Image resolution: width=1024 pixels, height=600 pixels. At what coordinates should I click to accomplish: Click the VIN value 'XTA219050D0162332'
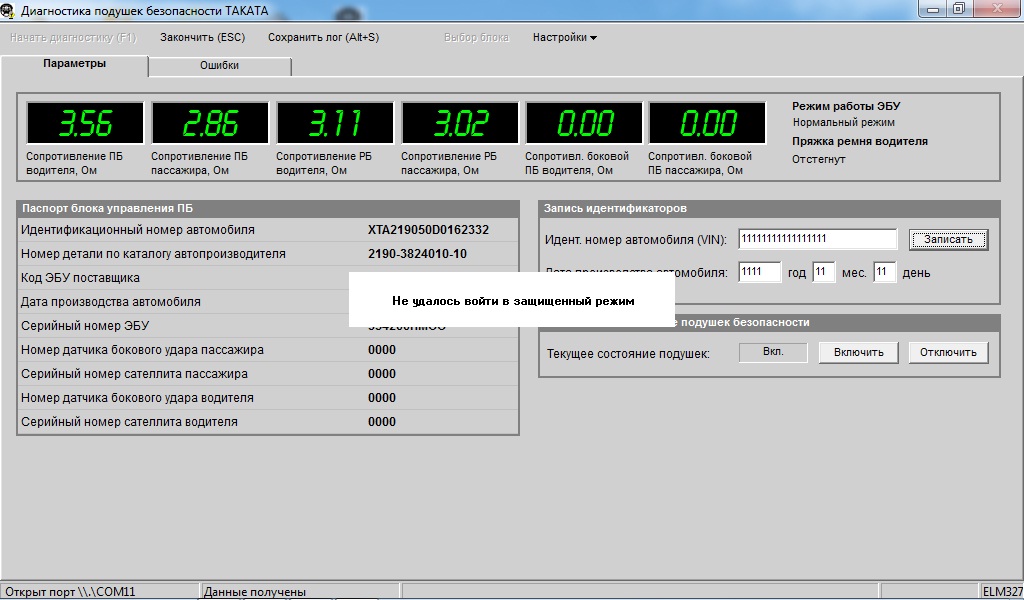point(428,230)
